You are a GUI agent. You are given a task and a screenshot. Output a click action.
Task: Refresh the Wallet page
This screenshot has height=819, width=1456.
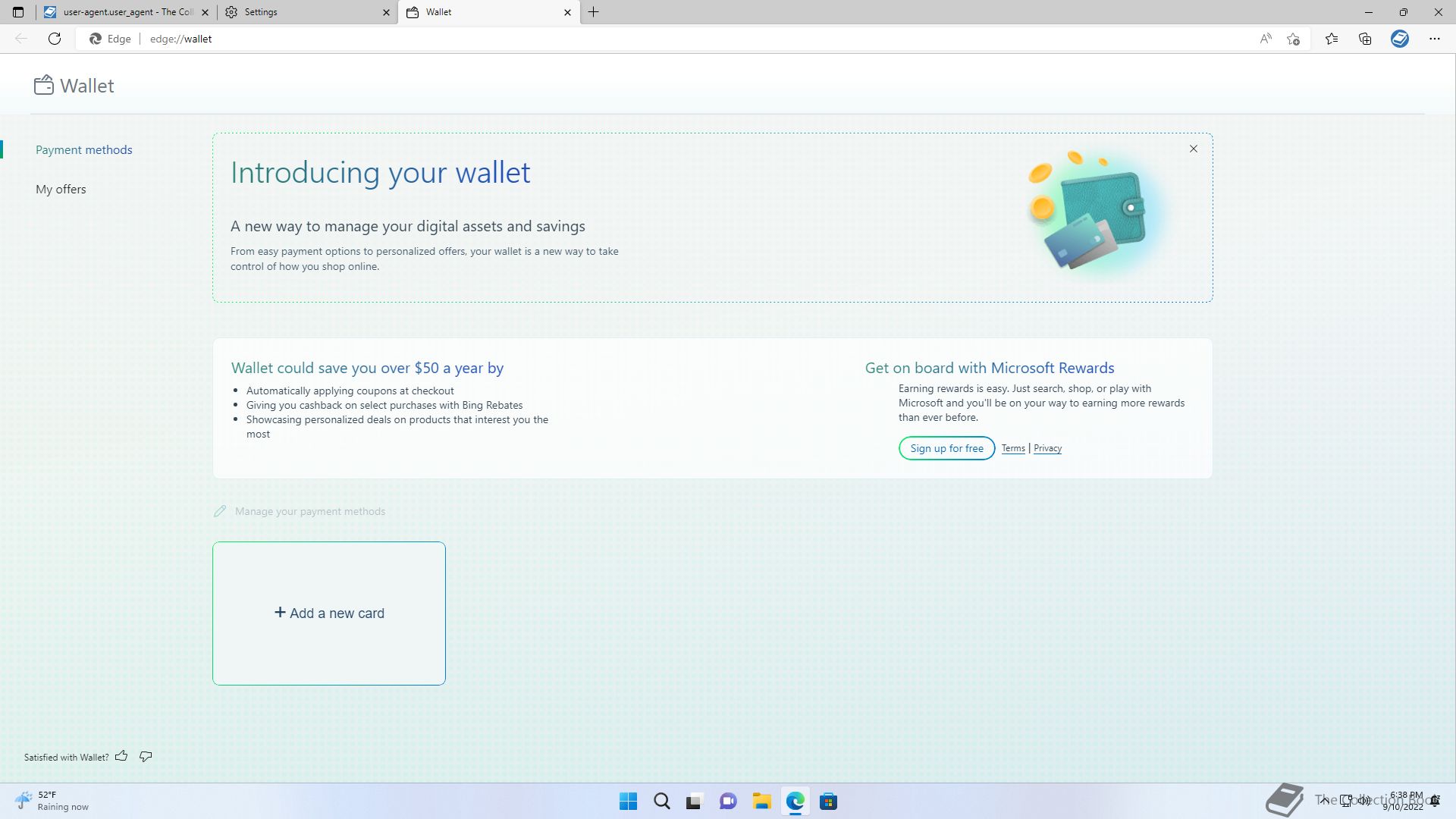tap(55, 39)
